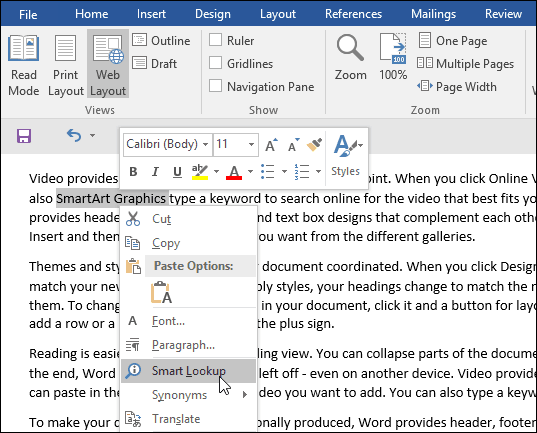Choose Copy from the context menu

point(188,243)
